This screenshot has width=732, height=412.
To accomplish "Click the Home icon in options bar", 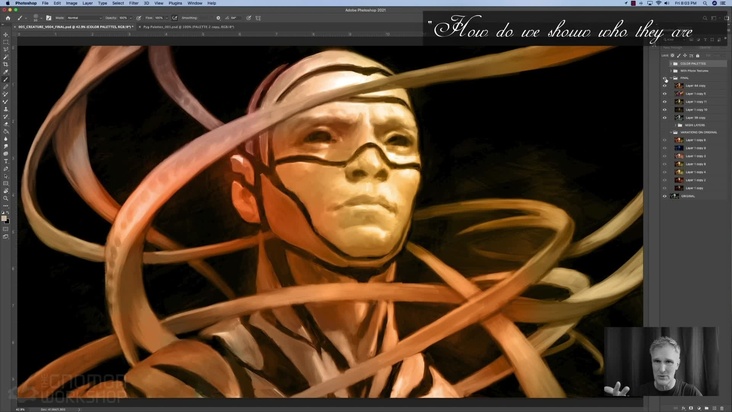I will [x=8, y=17].
